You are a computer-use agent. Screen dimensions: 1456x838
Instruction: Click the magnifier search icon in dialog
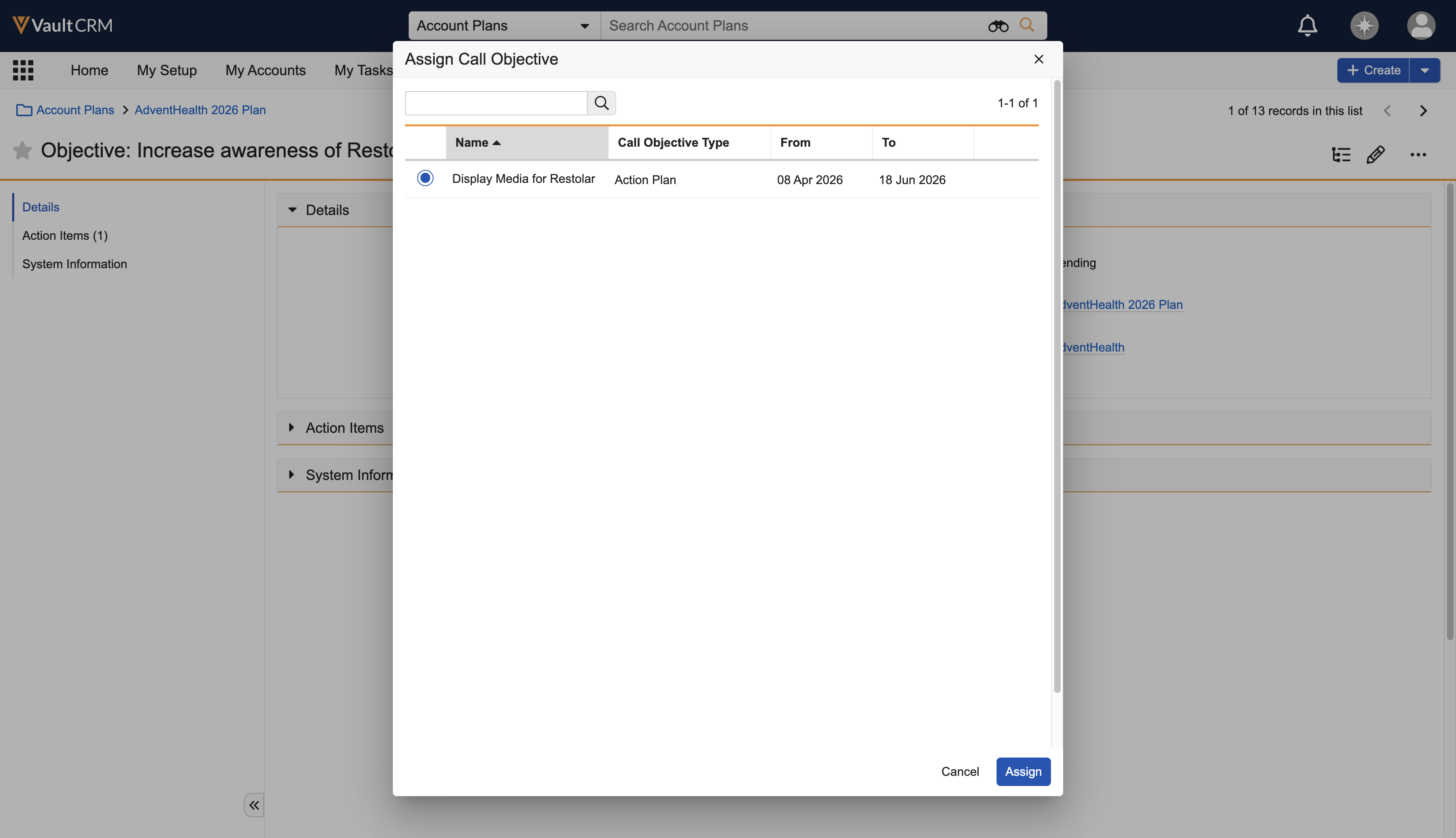click(x=601, y=103)
